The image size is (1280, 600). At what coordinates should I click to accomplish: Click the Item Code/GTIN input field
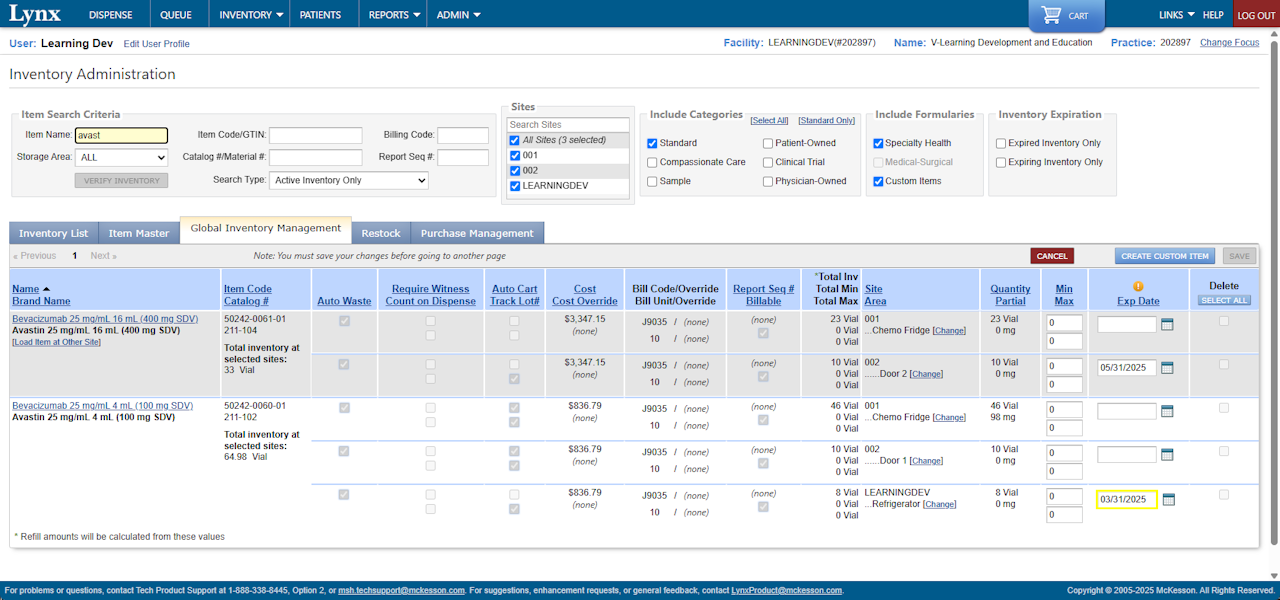click(315, 135)
